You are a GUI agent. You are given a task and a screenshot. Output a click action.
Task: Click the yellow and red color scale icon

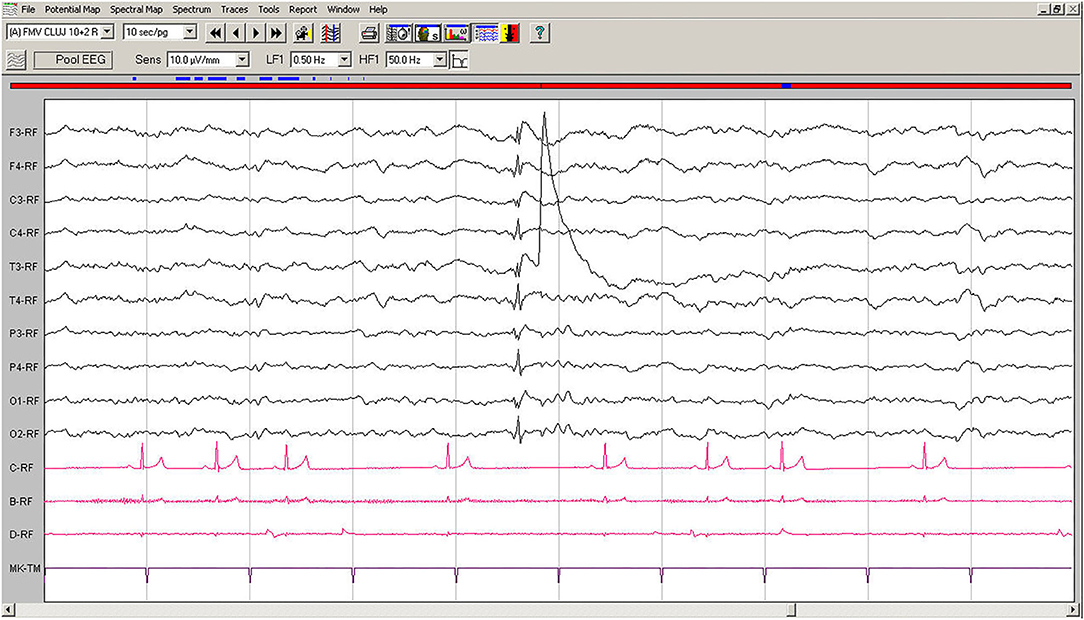pyautogui.click(x=510, y=32)
